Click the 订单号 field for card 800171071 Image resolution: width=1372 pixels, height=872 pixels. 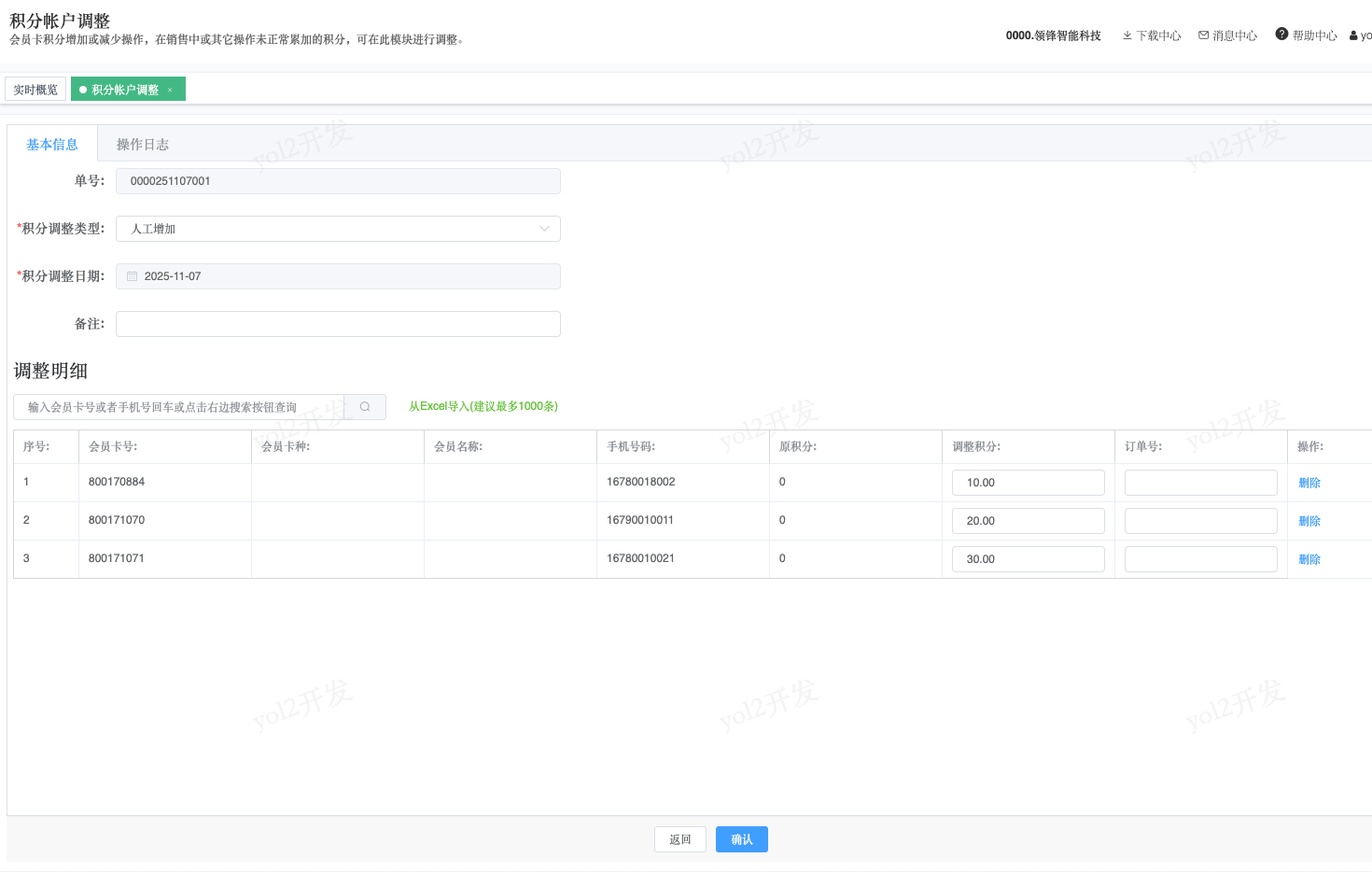coord(1201,559)
